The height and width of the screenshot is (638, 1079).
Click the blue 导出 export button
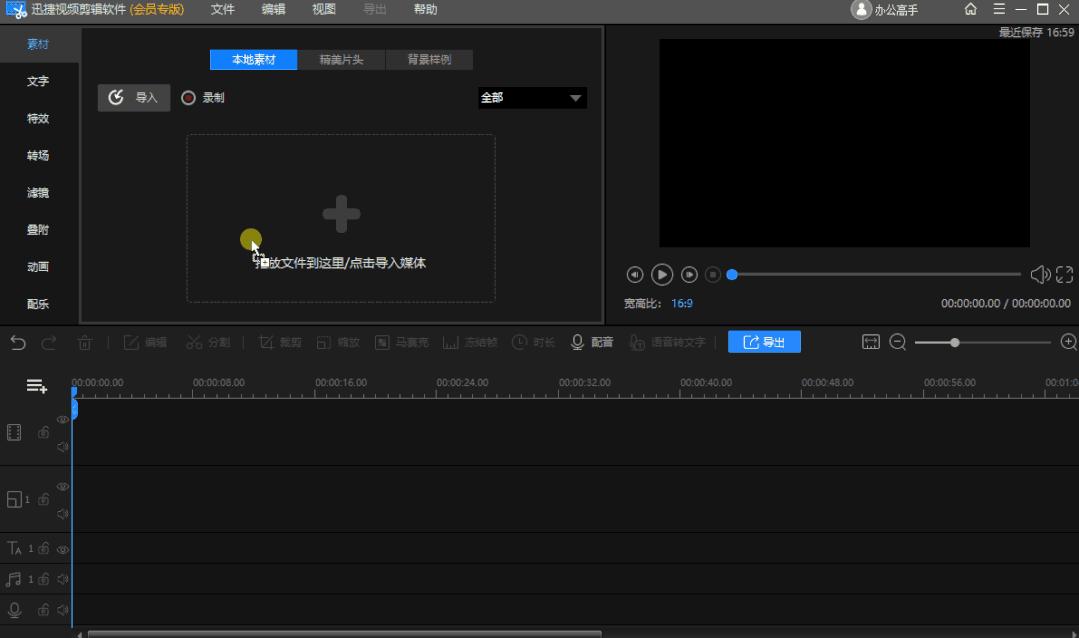click(x=764, y=342)
